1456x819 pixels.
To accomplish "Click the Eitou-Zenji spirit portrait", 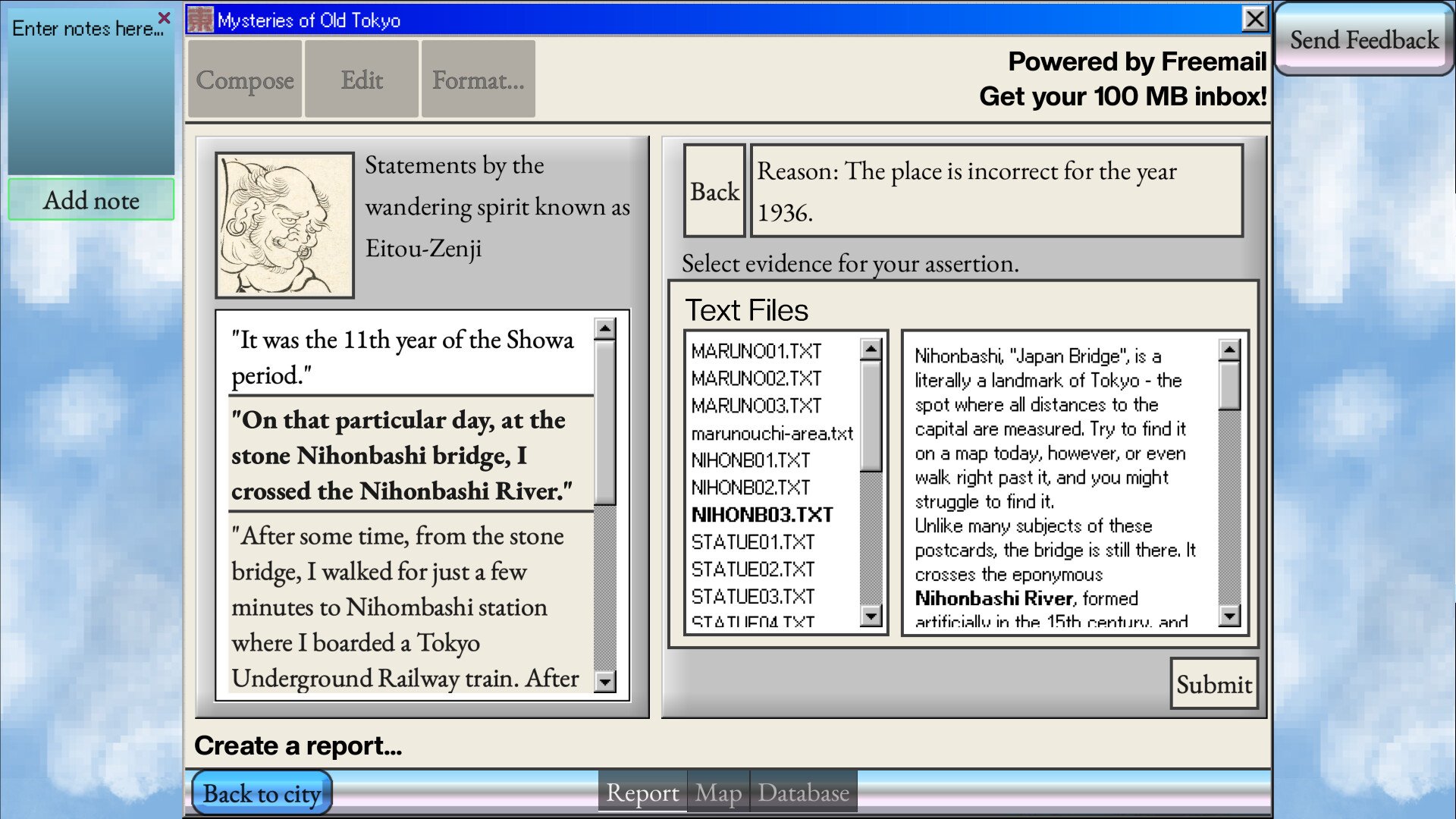I will click(x=284, y=225).
